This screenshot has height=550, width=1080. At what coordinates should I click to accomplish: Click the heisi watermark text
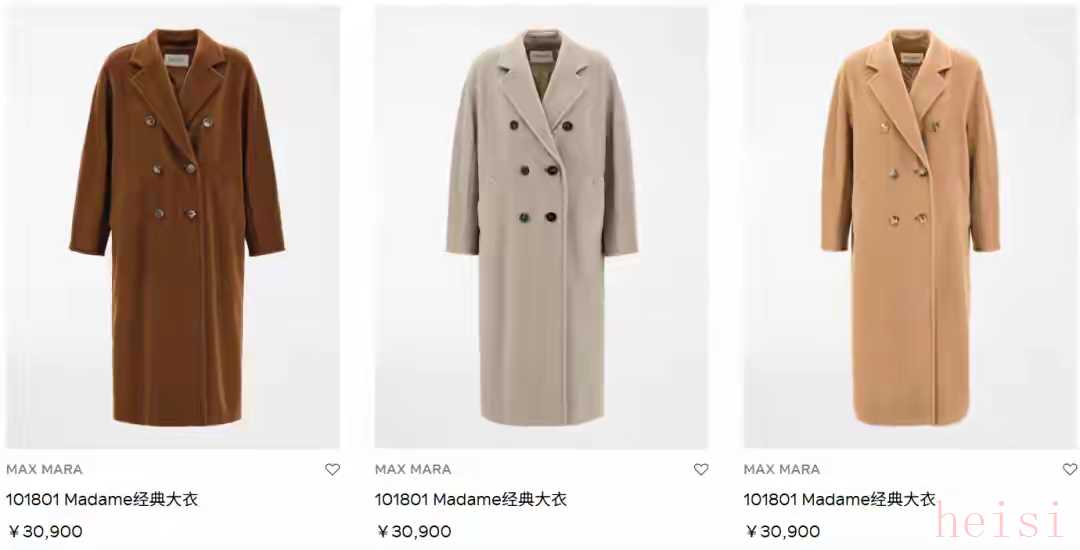(1000, 521)
